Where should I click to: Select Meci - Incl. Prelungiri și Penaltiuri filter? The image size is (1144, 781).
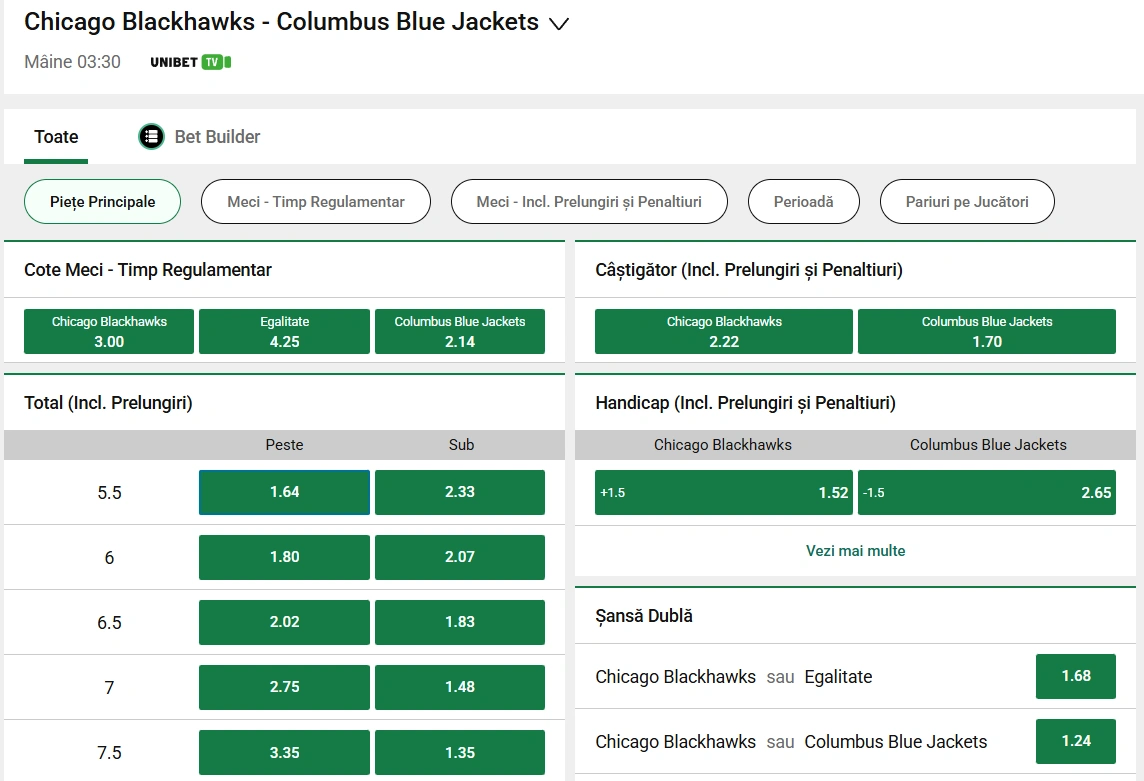(588, 202)
